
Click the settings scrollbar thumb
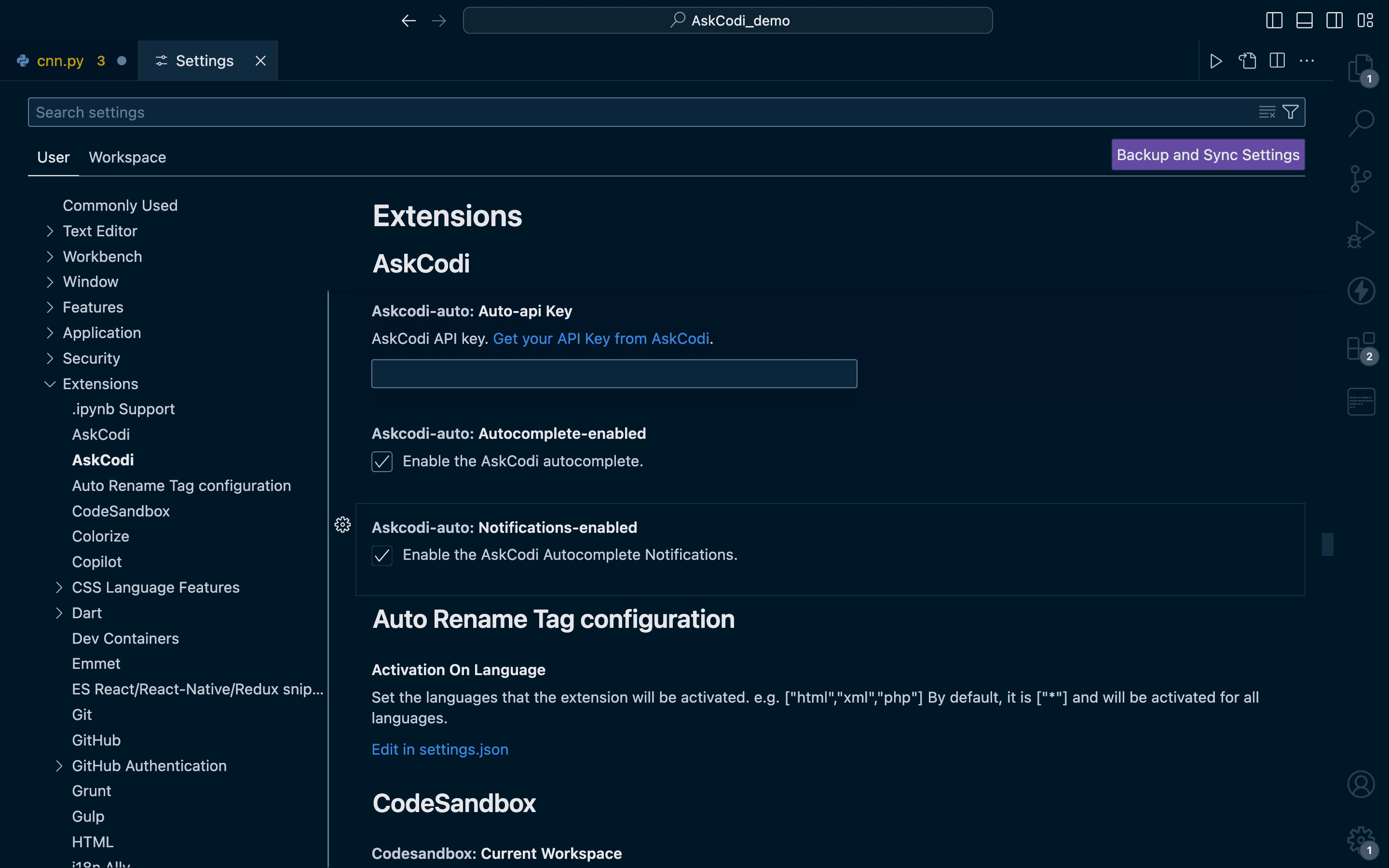tap(1328, 544)
